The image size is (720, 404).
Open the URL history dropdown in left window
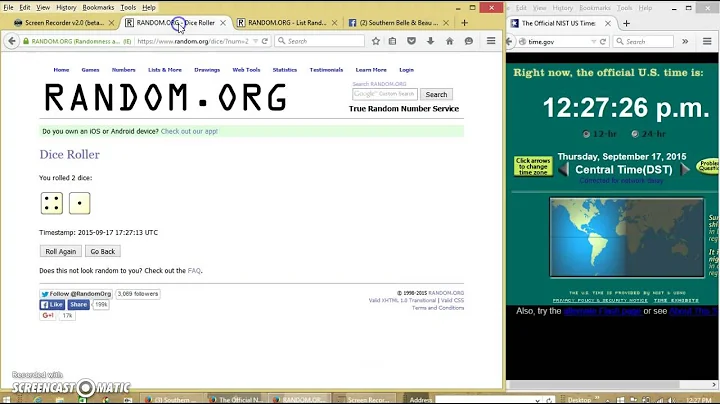[255, 41]
